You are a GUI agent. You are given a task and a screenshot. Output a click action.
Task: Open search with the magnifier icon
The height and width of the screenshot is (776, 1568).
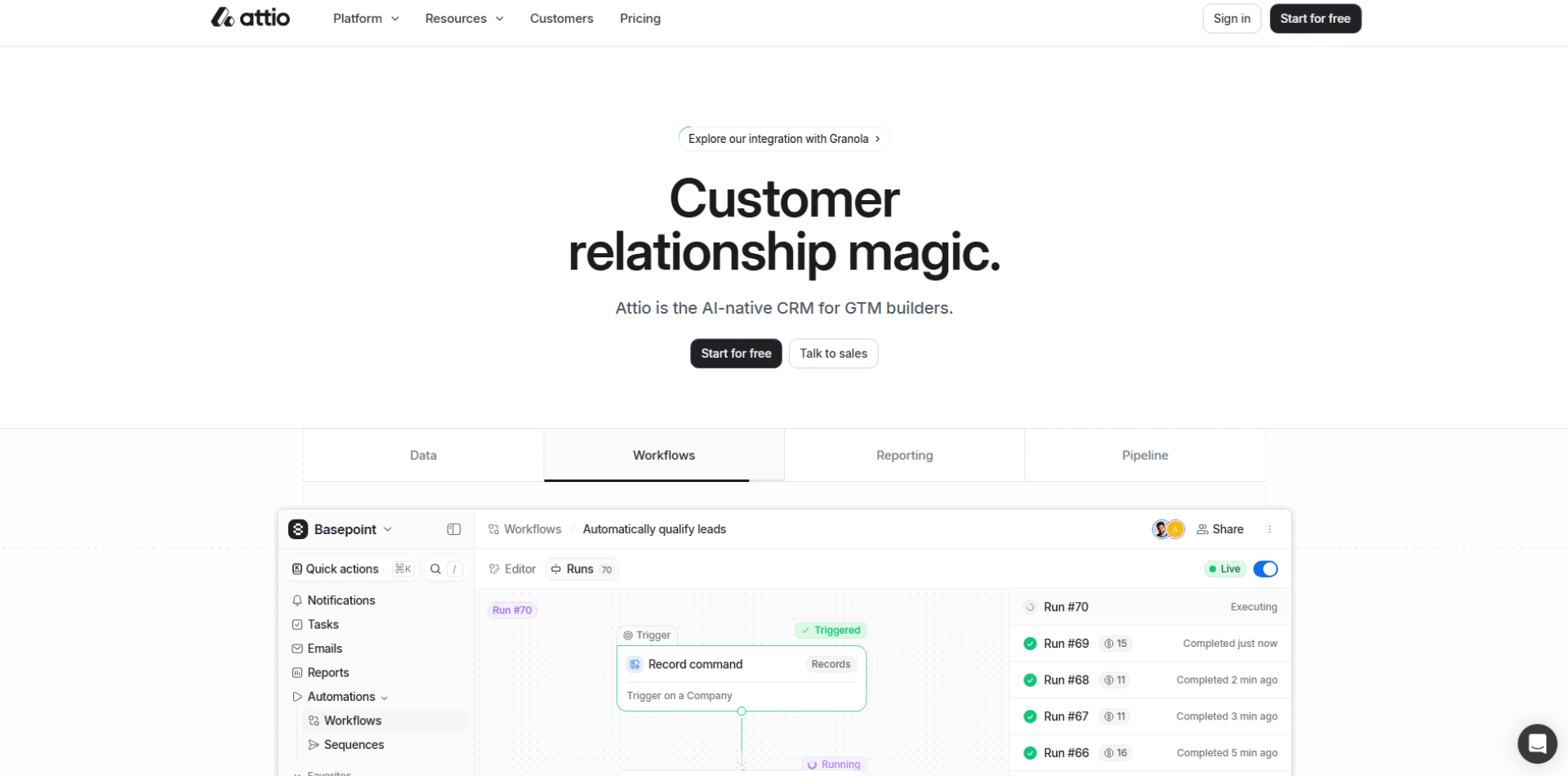click(x=435, y=569)
